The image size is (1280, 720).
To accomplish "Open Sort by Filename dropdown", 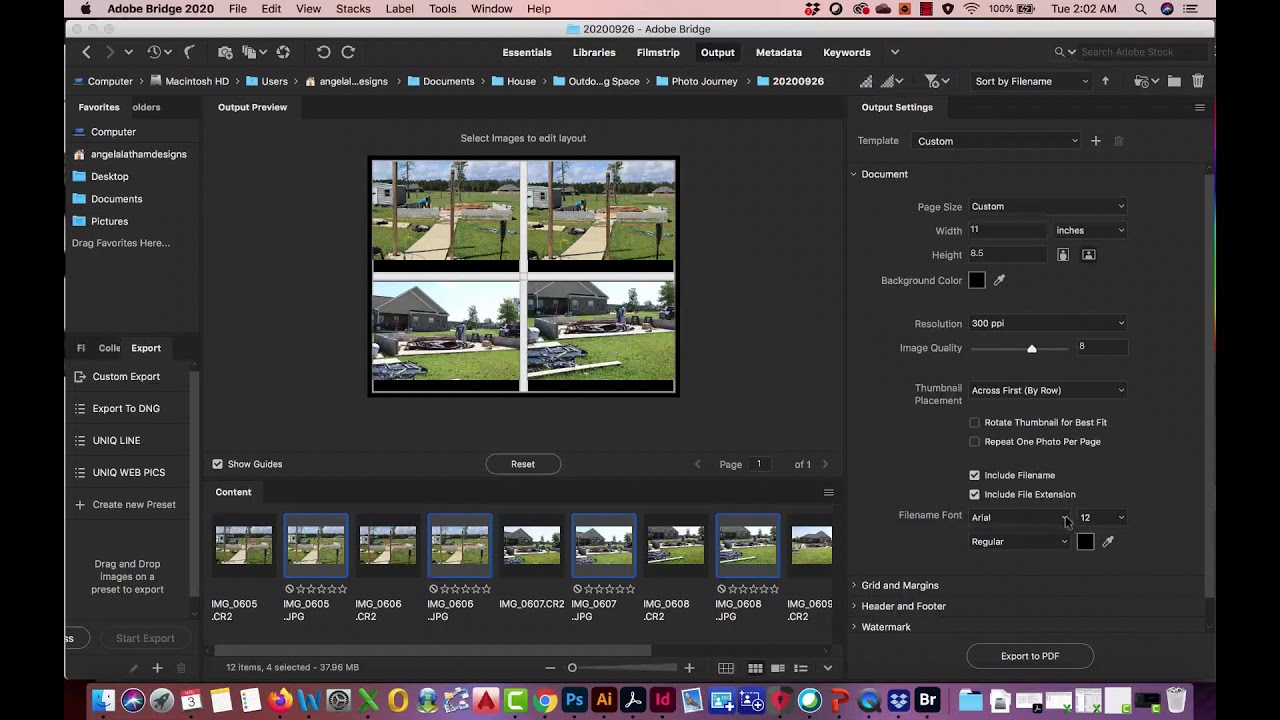I will tap(1032, 81).
